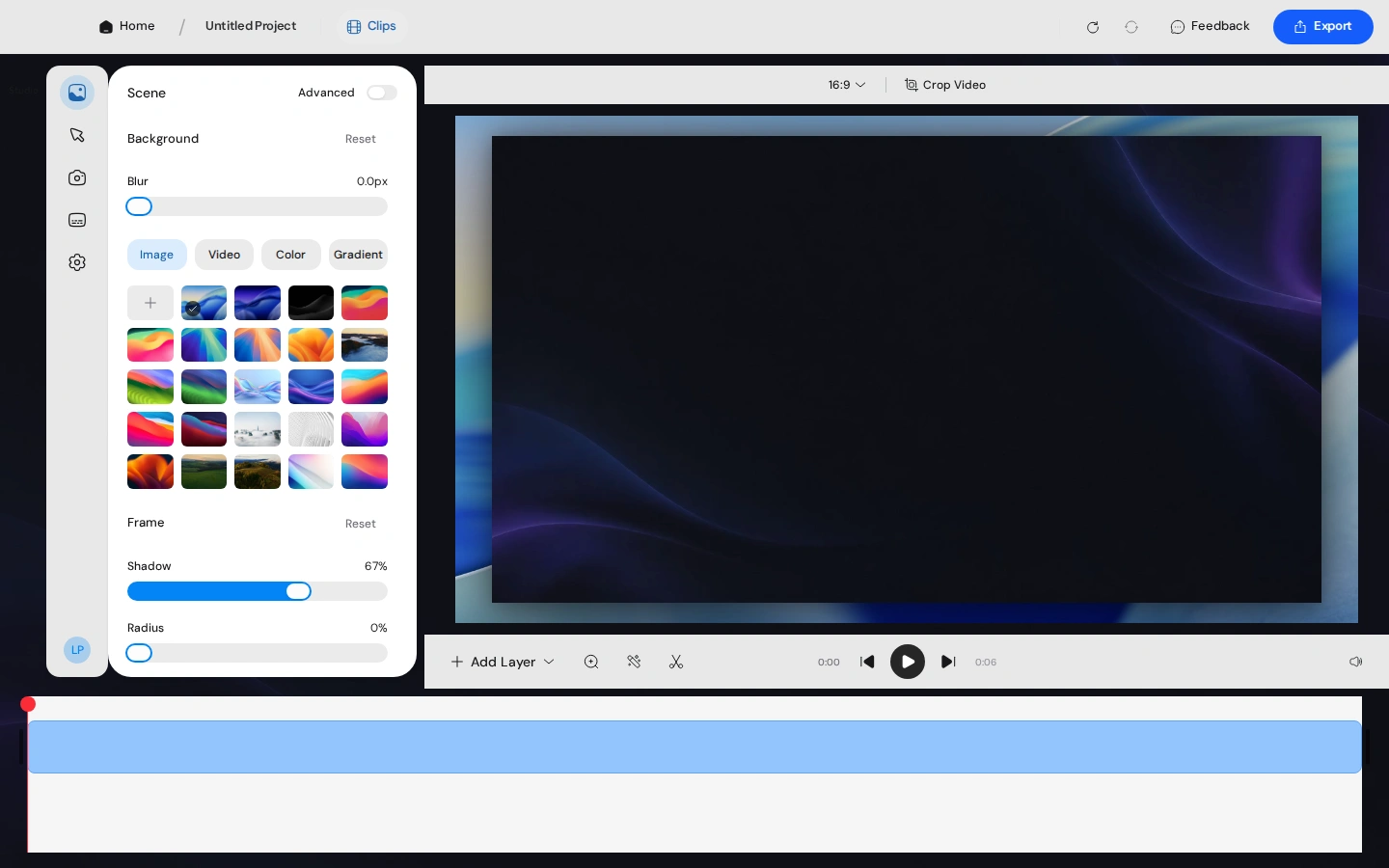Play the video preview
This screenshot has height=868, width=1389.
[908, 662]
